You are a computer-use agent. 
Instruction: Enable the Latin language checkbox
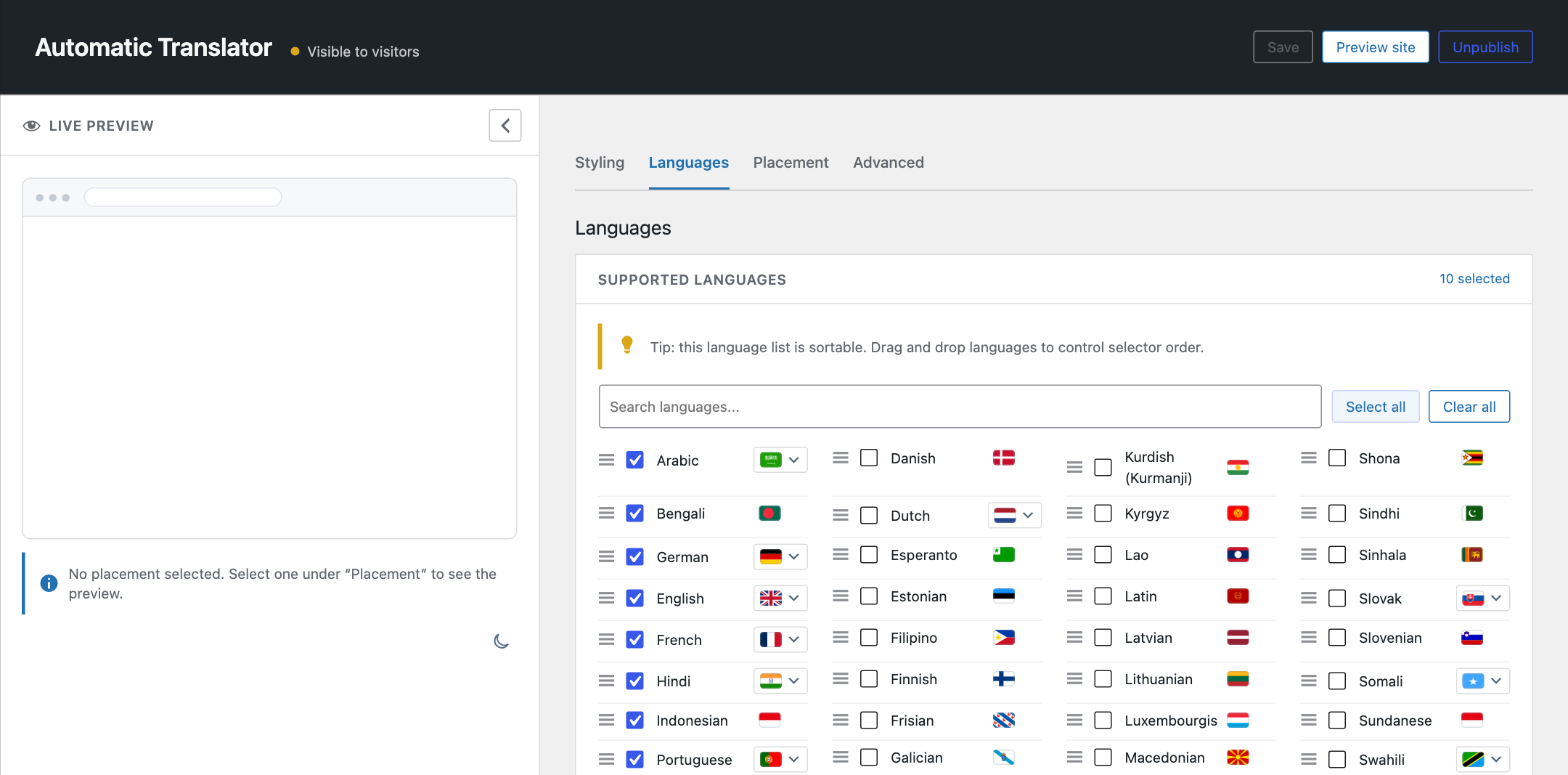[x=1103, y=596]
